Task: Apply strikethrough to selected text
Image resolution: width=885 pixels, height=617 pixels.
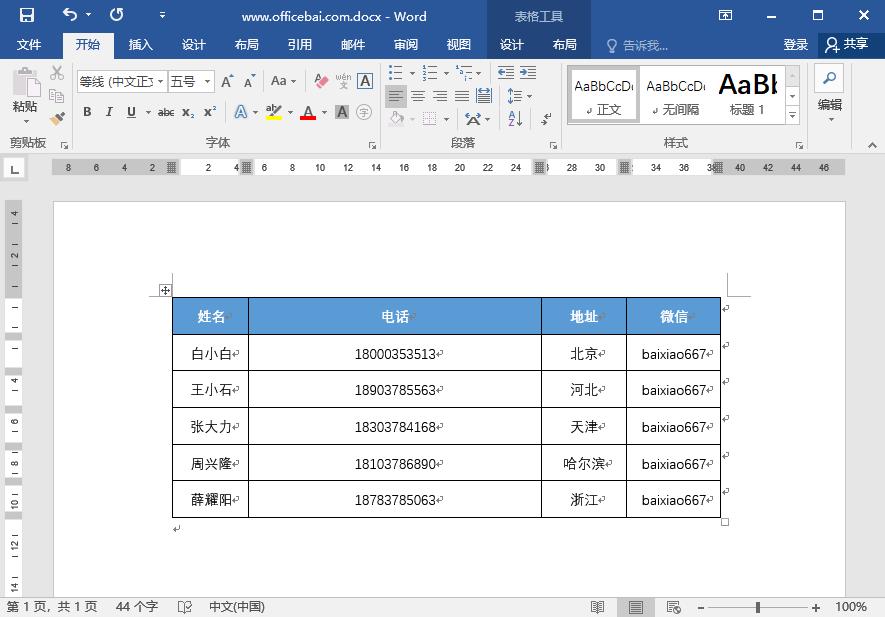Action: click(166, 111)
